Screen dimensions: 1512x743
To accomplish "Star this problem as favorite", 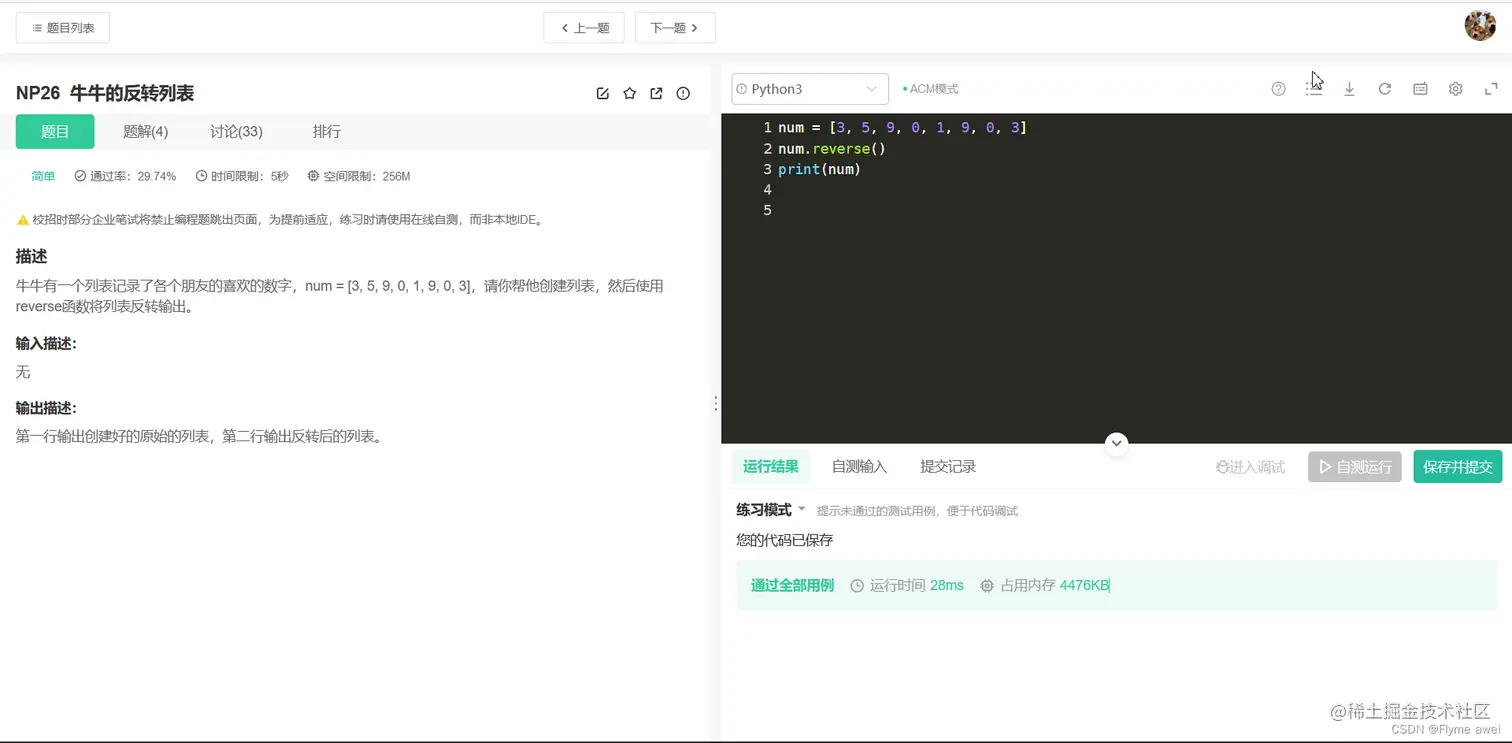I will pos(629,93).
